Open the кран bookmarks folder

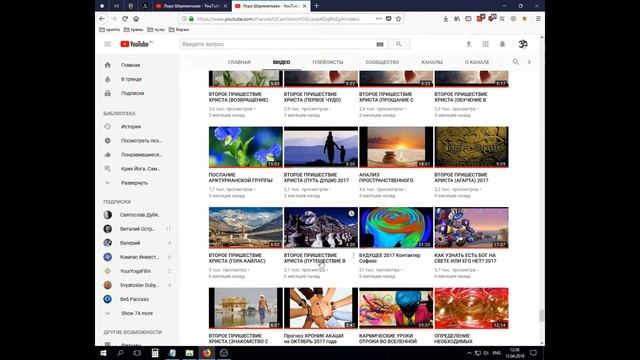[x=133, y=29]
